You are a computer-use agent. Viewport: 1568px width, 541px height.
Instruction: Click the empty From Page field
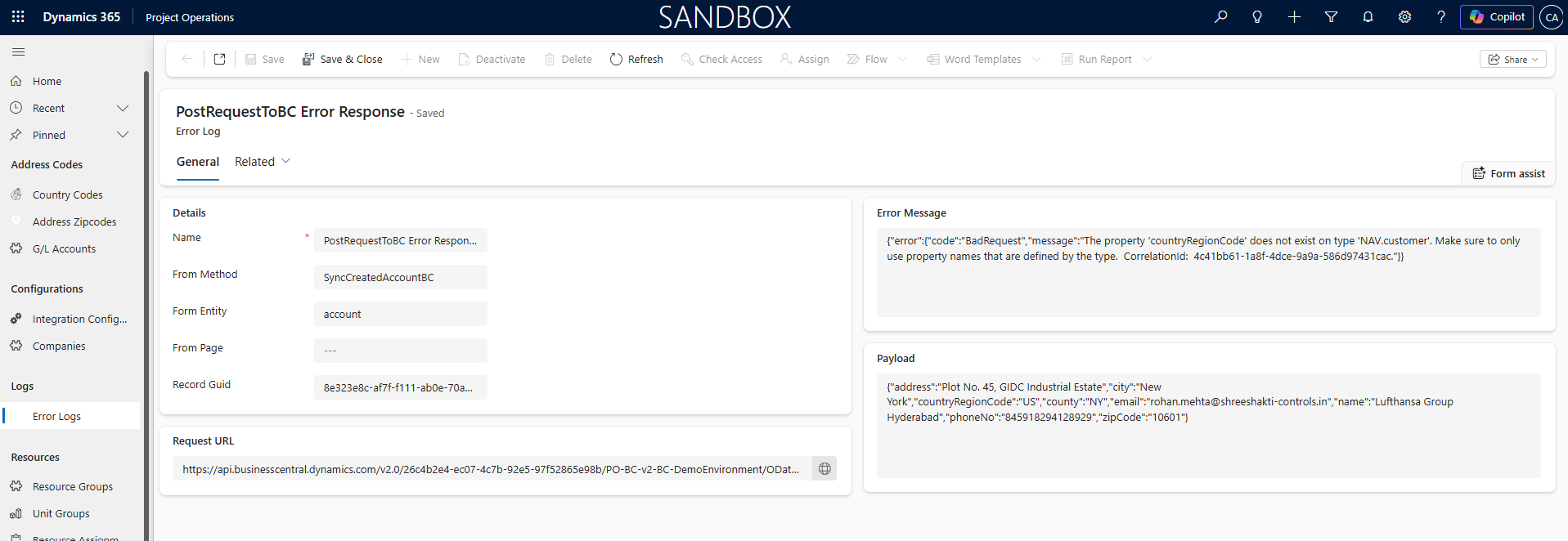coord(400,351)
